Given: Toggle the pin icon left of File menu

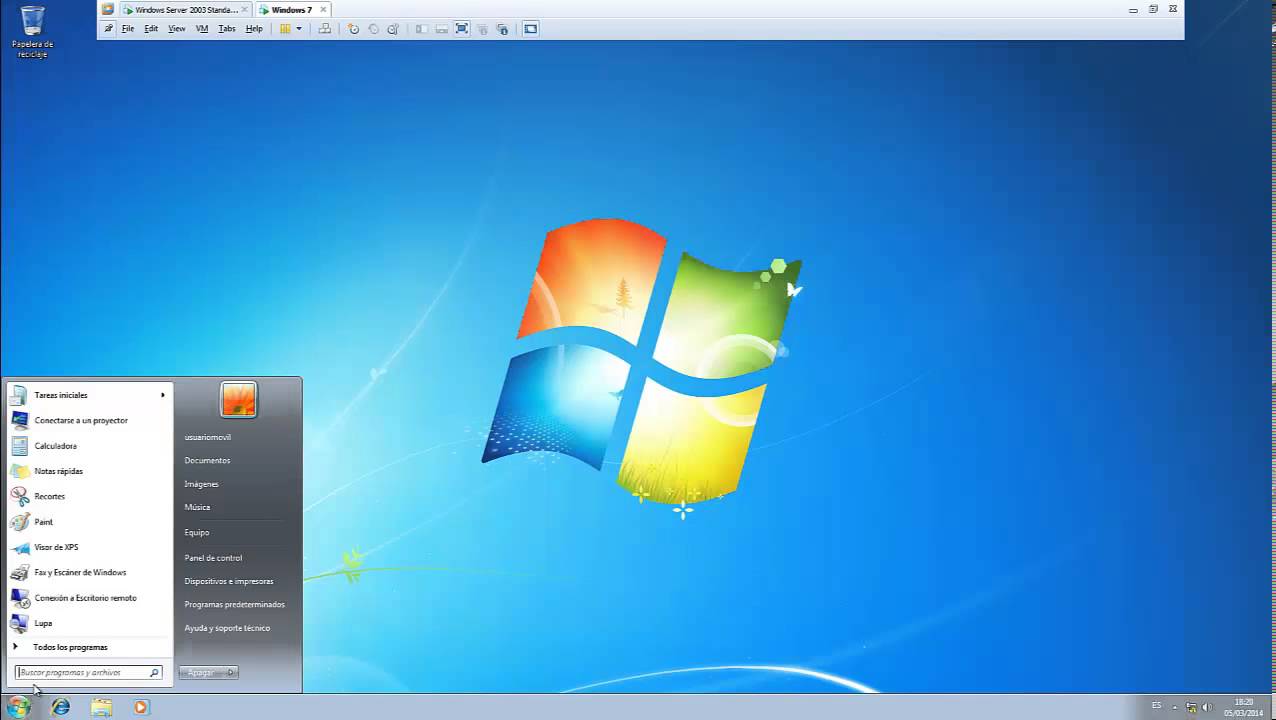Looking at the screenshot, I should (109, 29).
